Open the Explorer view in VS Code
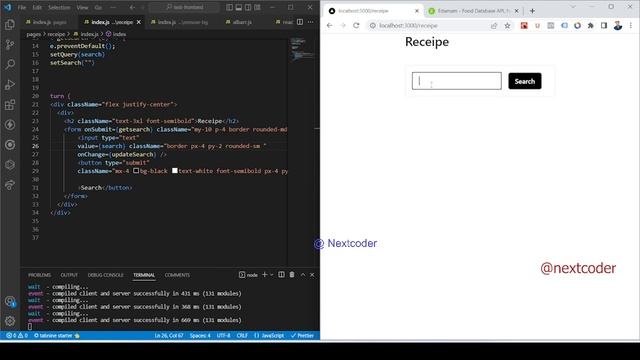Image resolution: width=640 pixels, height=360 pixels. point(10,24)
